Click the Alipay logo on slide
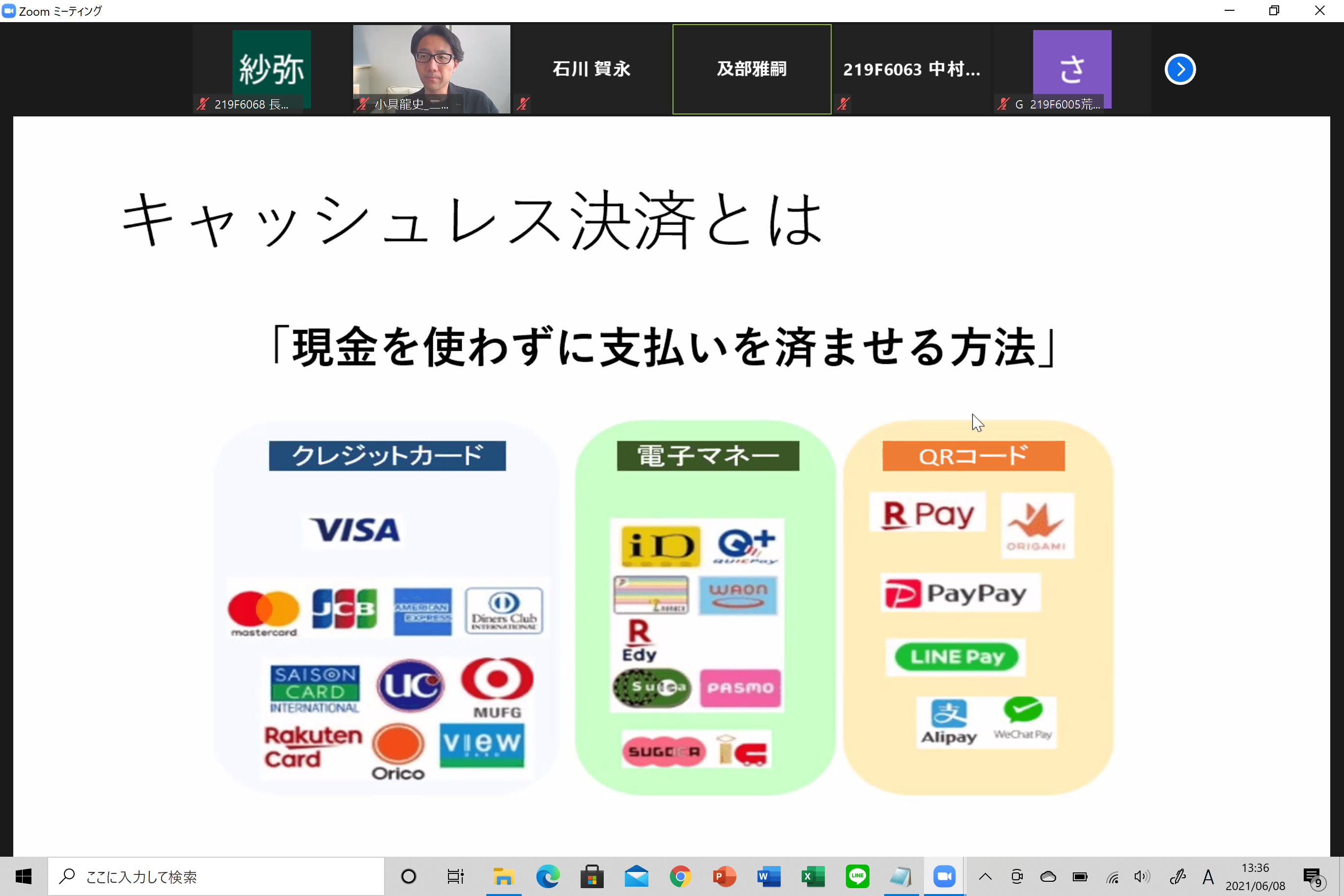This screenshot has height=896, width=1344. pyautogui.click(x=949, y=722)
